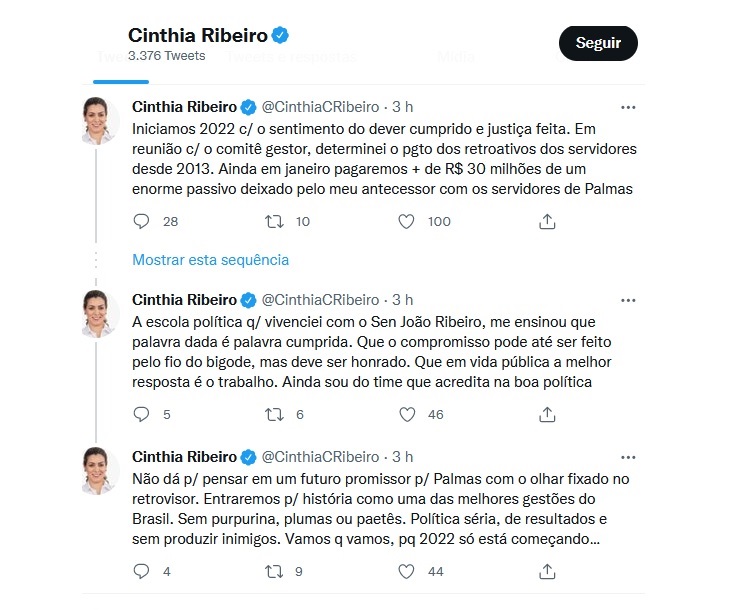The image size is (756, 612).
Task: Like the tweet with 44 likes
Action: pyautogui.click(x=406, y=572)
